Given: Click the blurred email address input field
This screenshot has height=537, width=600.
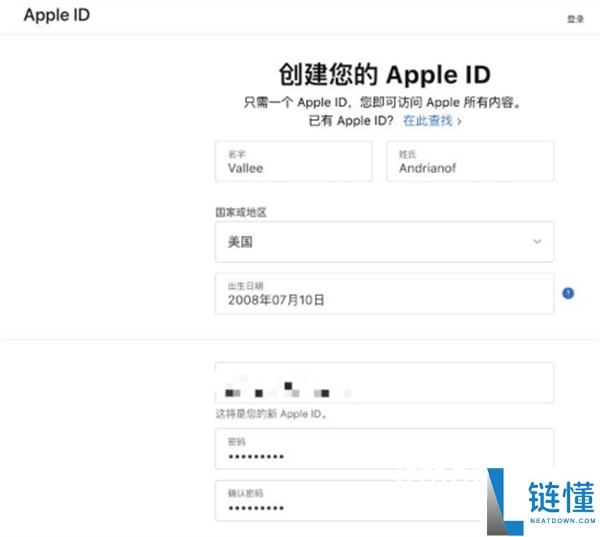Looking at the screenshot, I should [x=385, y=382].
